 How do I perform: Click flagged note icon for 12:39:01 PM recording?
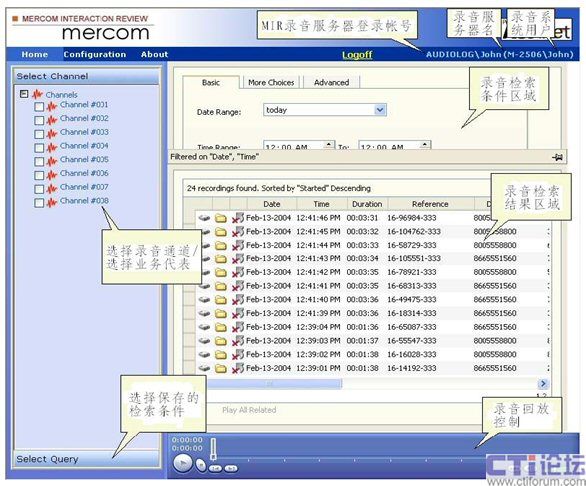point(238,368)
